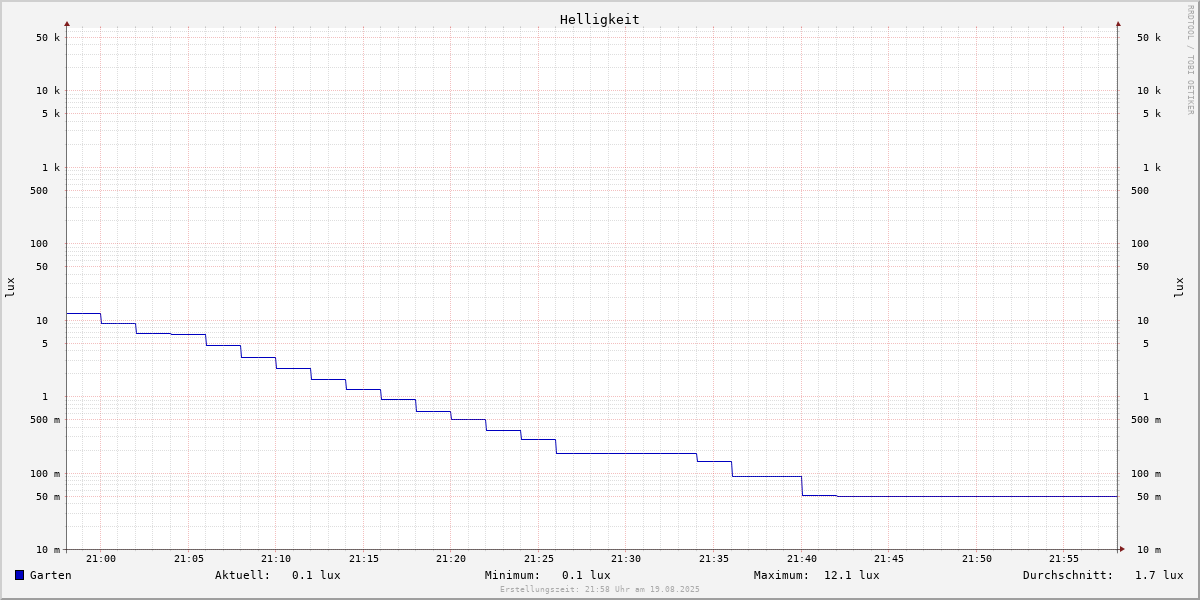Select the "Durchschnitt:" legend label

coord(1068,575)
